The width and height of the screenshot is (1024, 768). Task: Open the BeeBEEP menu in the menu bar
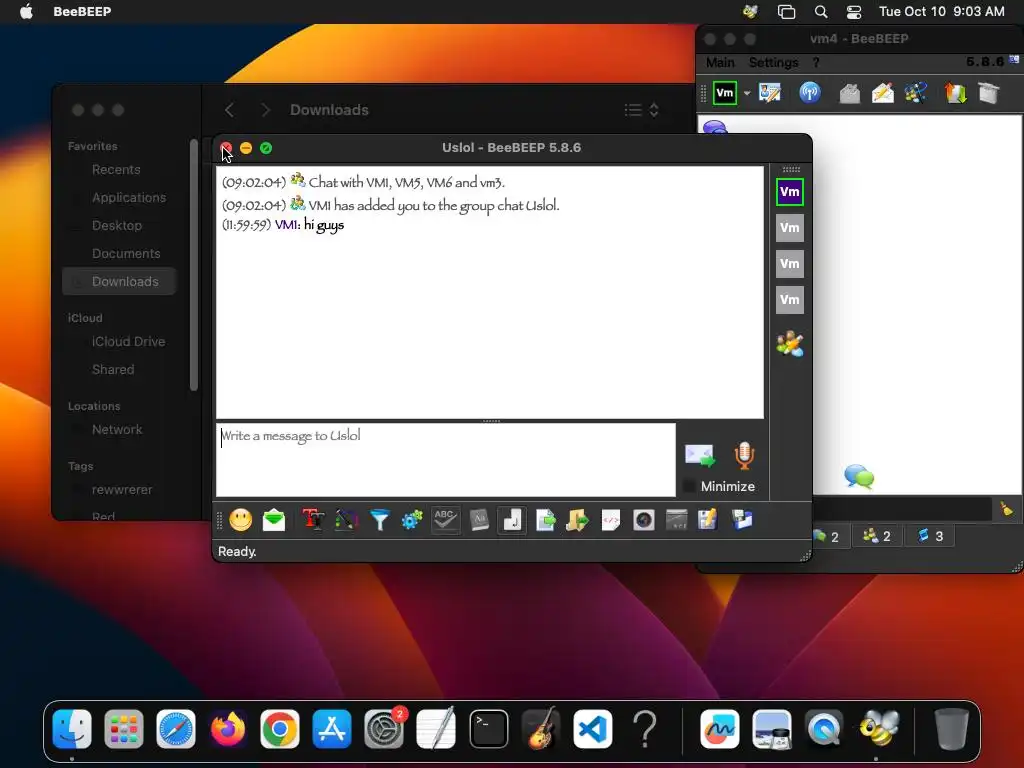click(x=82, y=12)
